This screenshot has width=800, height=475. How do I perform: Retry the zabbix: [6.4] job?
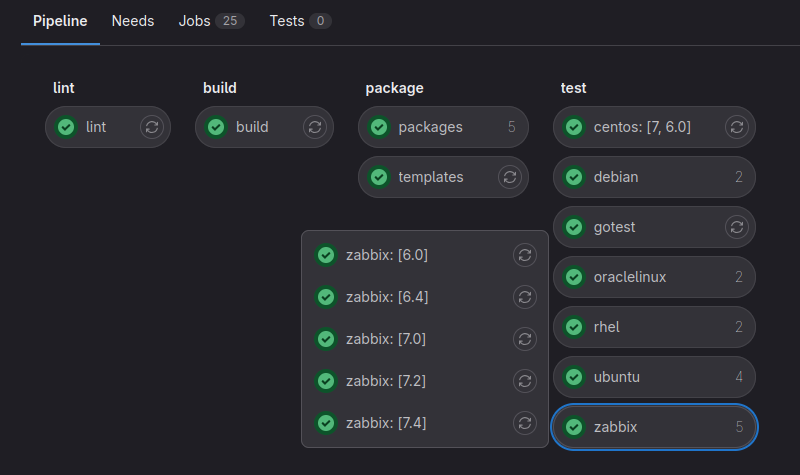pos(525,297)
